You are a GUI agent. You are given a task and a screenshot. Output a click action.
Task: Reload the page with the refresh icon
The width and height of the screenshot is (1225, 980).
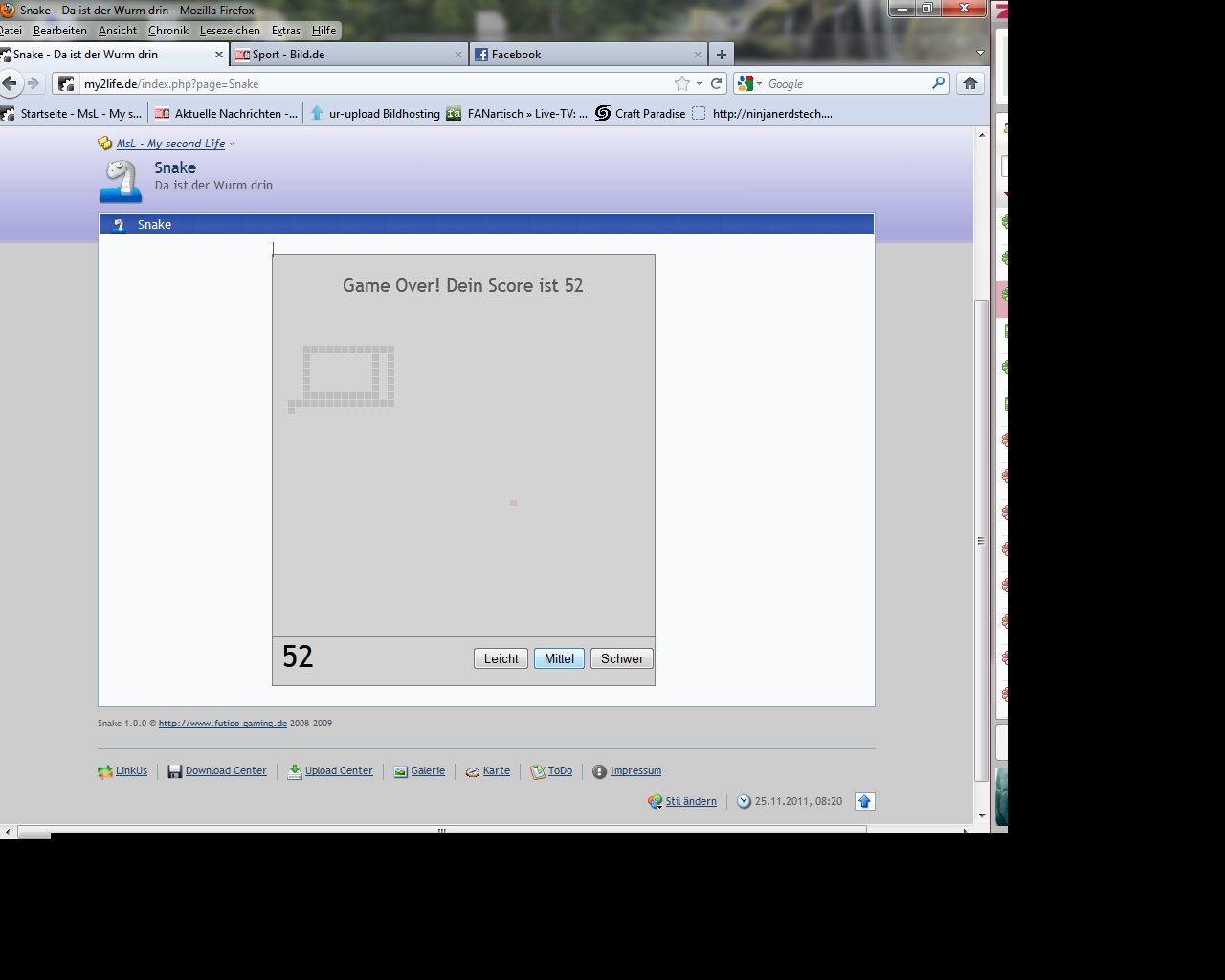click(716, 83)
